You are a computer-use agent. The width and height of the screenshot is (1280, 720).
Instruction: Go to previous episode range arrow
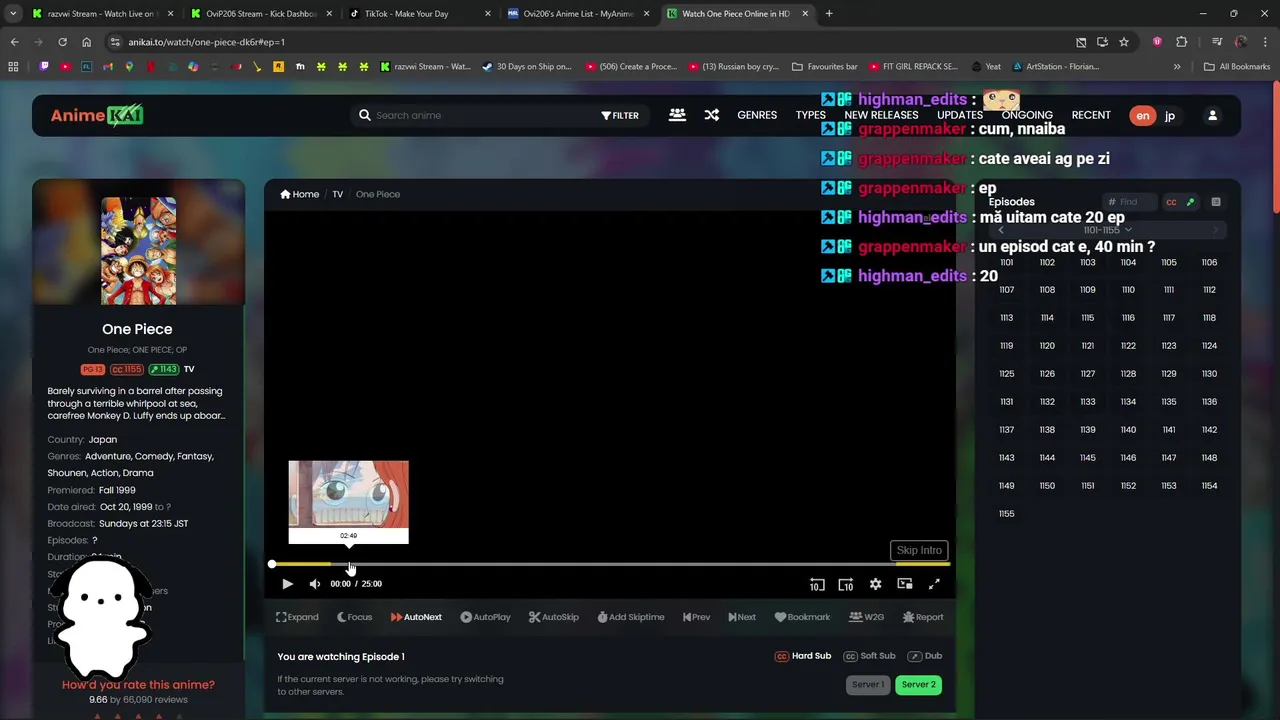point(1001,230)
